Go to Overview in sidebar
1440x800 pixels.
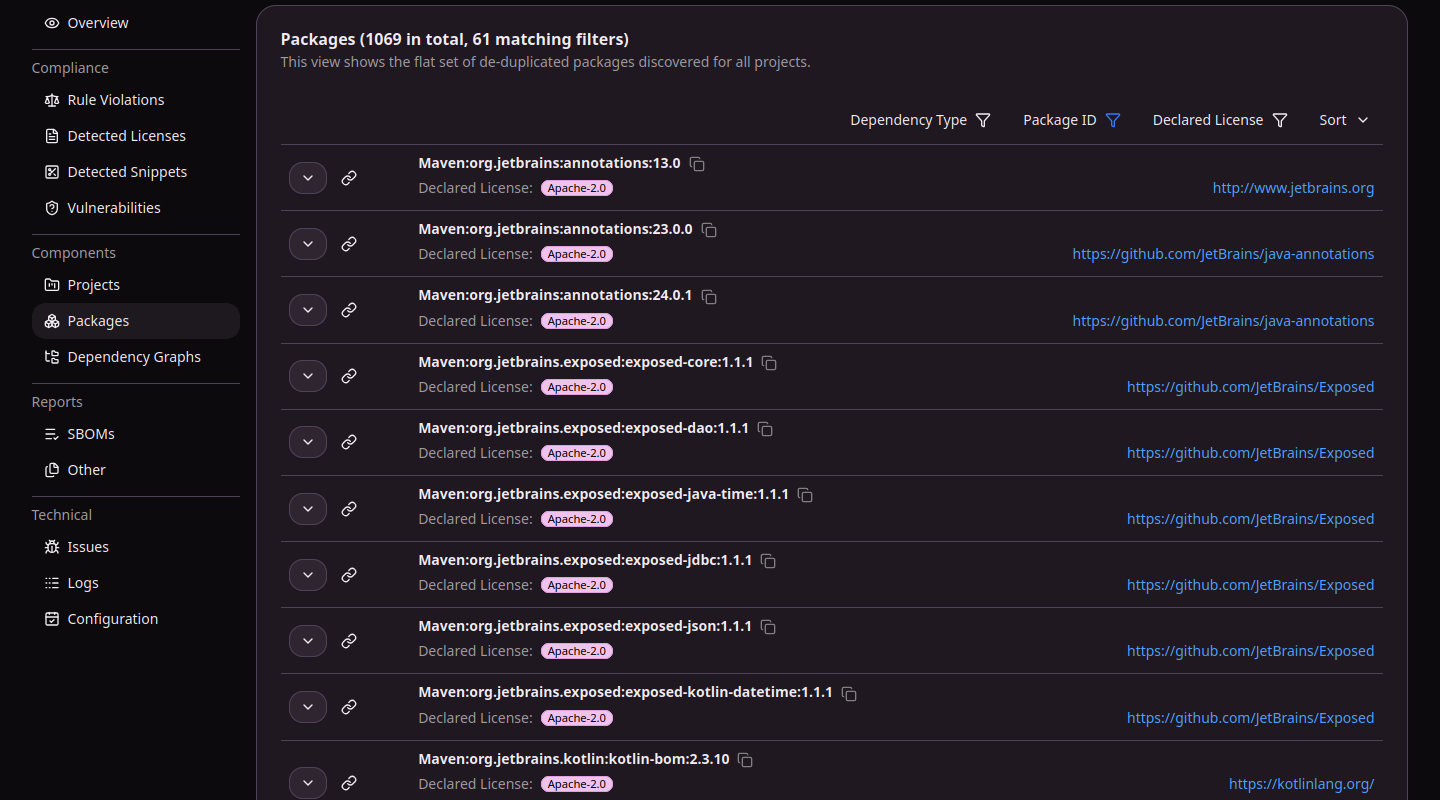point(136,23)
